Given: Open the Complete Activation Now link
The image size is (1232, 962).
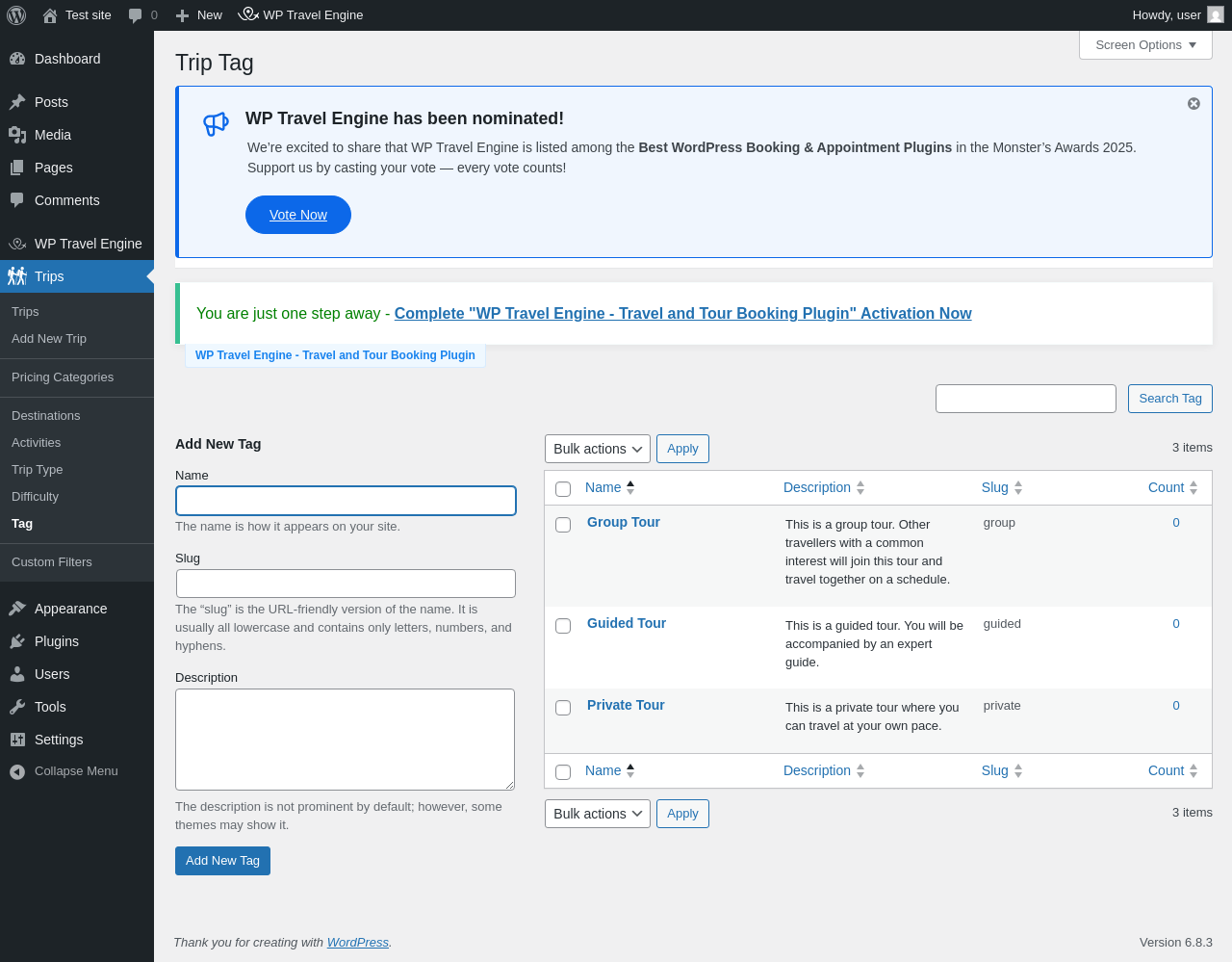Looking at the screenshot, I should coord(683,314).
